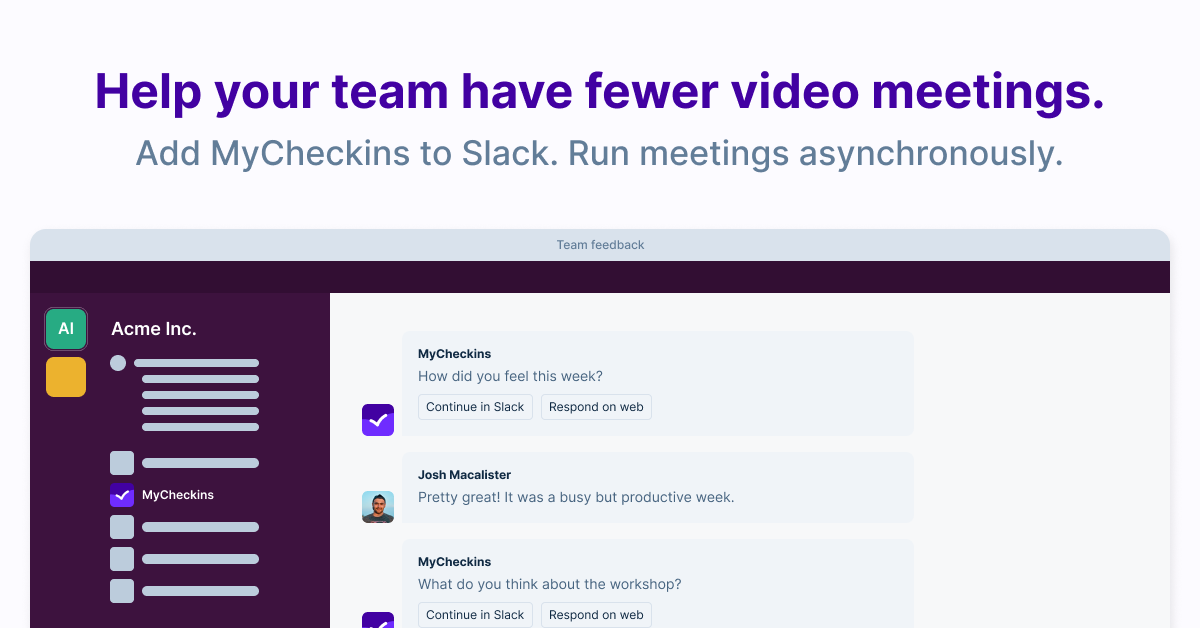This screenshot has width=1200, height=628.
Task: Click the 'Add MyCheckins to Slack' subheading
Action: (x=600, y=153)
